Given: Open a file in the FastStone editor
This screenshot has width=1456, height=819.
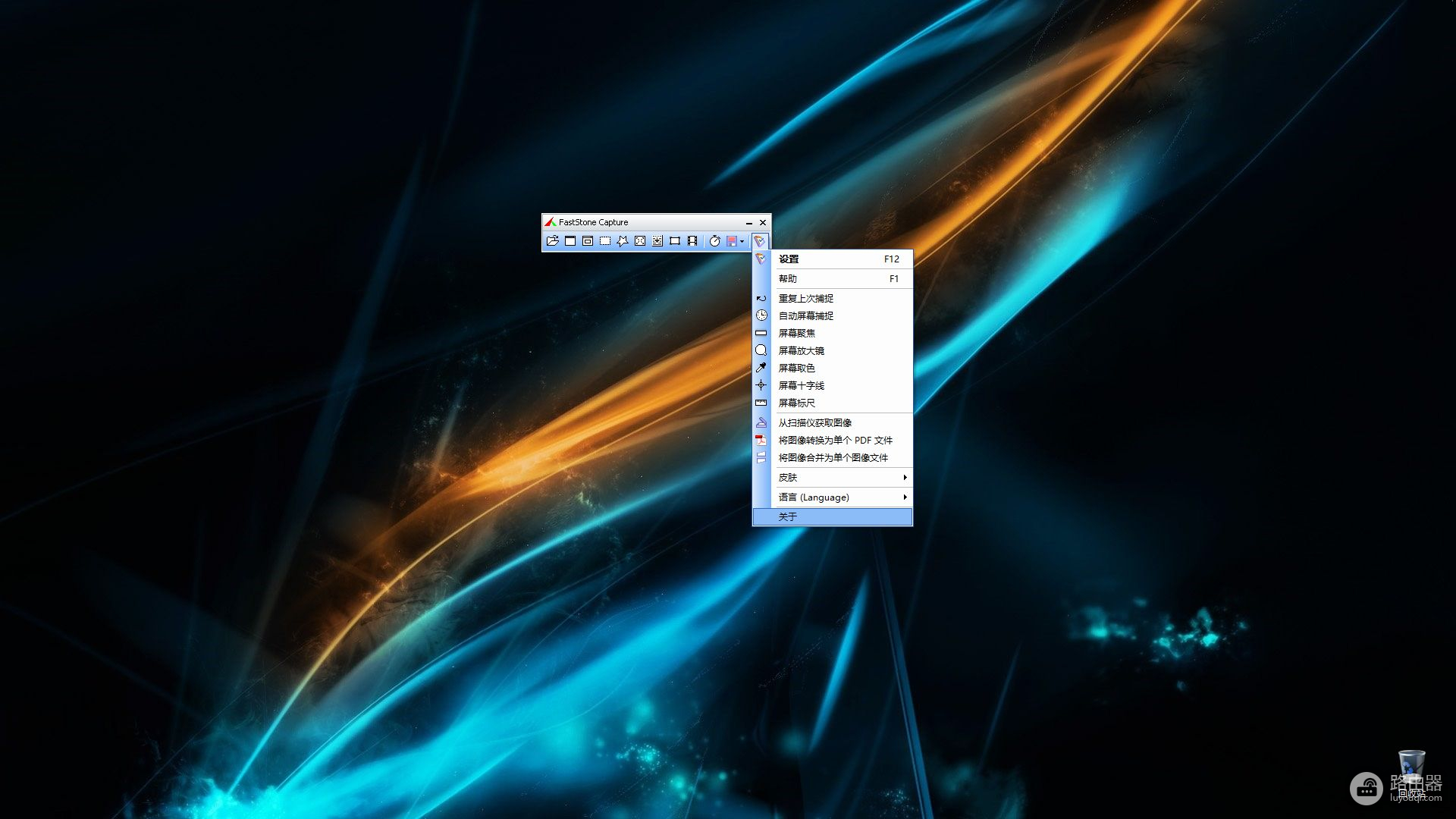Looking at the screenshot, I should 553,241.
